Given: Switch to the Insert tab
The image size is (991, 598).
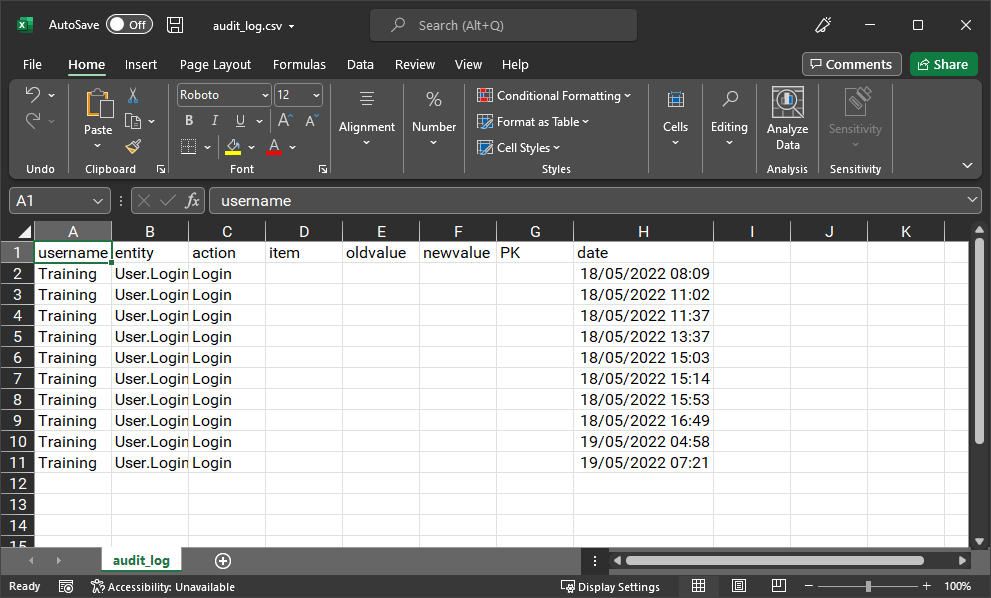Looking at the screenshot, I should 140,64.
